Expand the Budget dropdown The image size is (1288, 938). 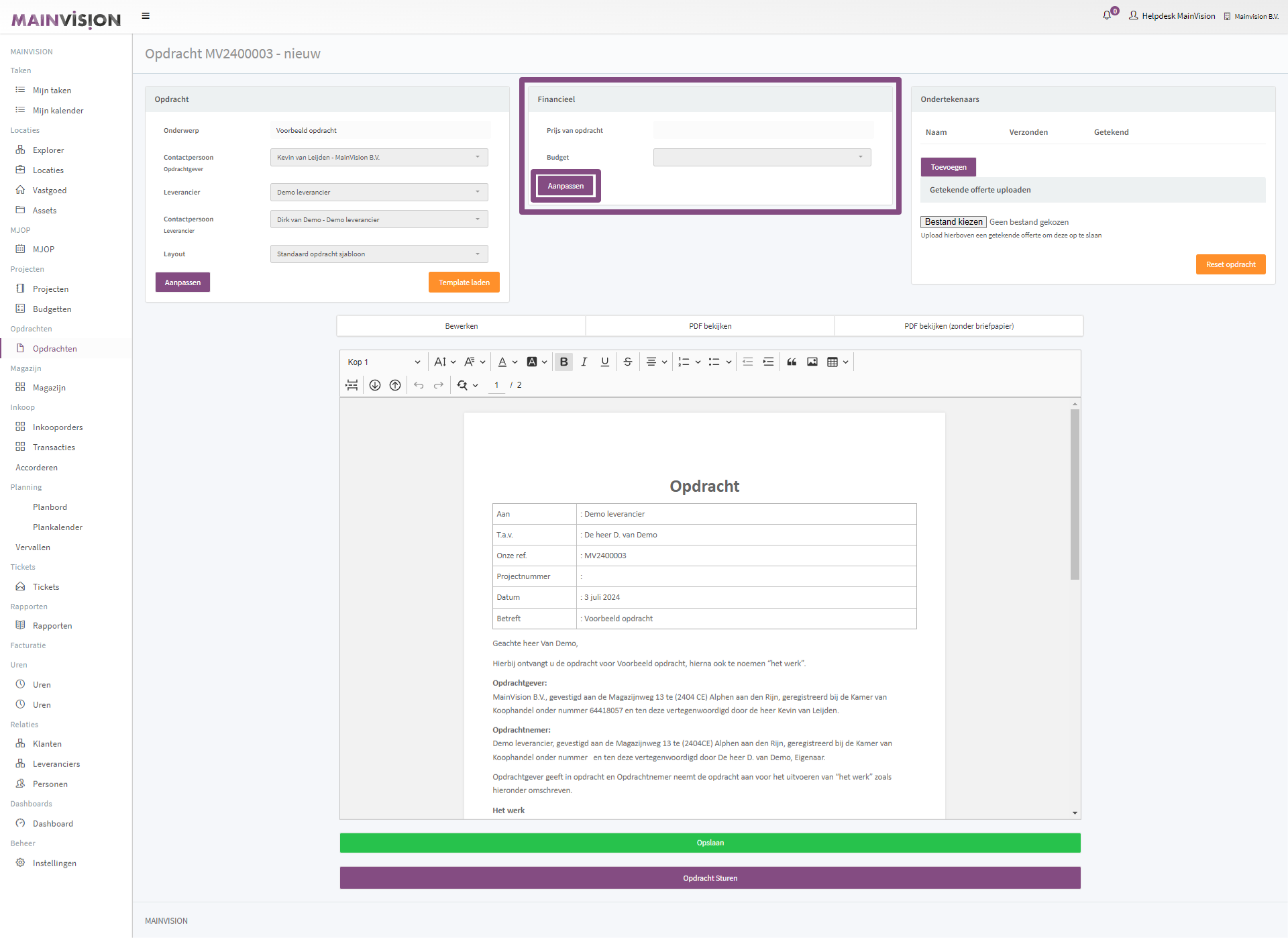coord(761,157)
